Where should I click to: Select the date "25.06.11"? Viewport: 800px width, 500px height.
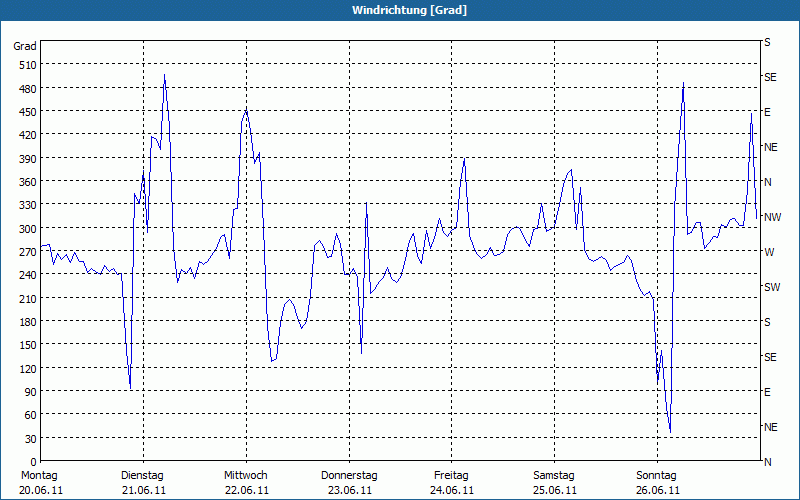tap(555, 491)
